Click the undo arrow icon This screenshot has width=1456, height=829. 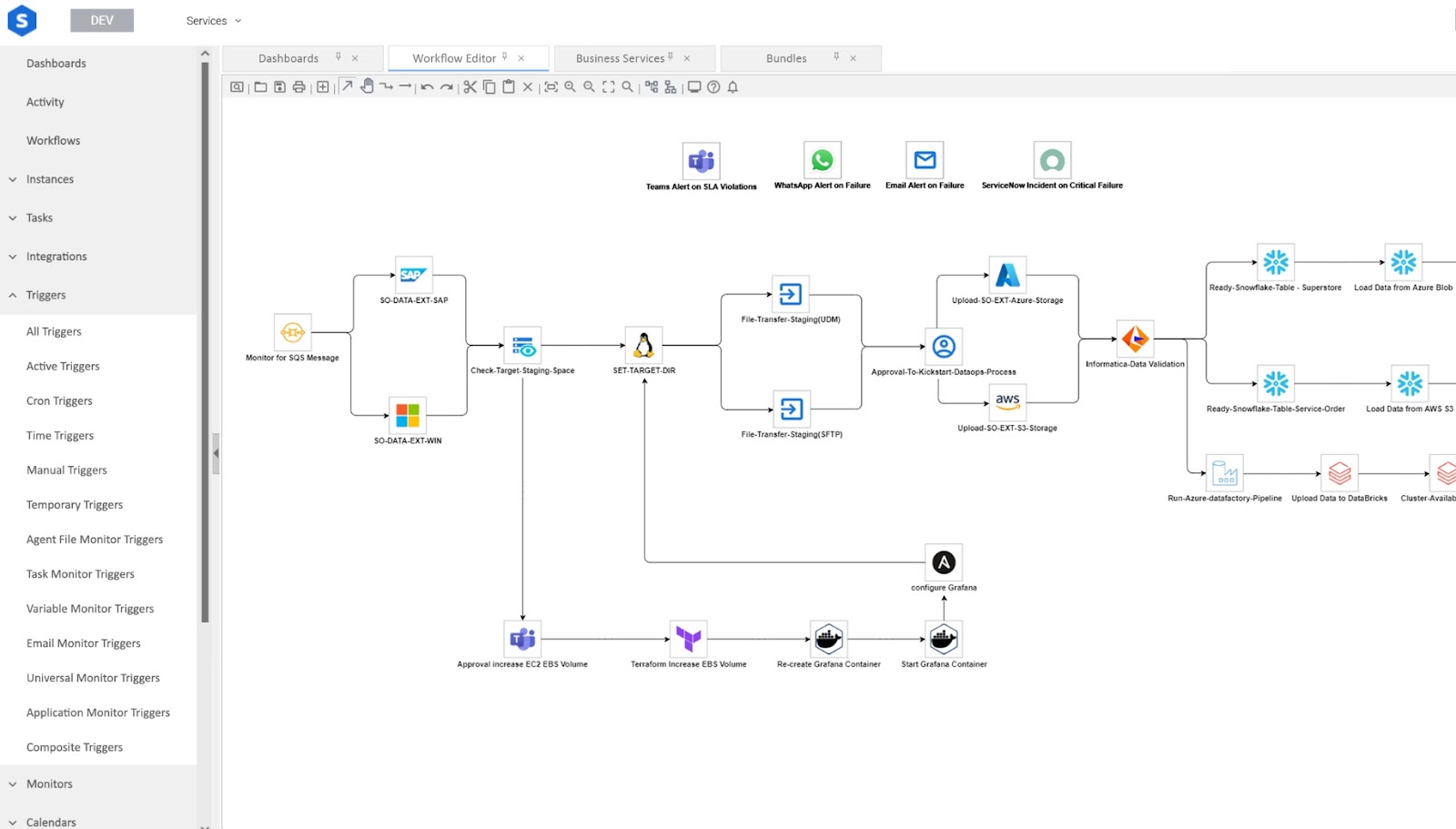(x=427, y=87)
